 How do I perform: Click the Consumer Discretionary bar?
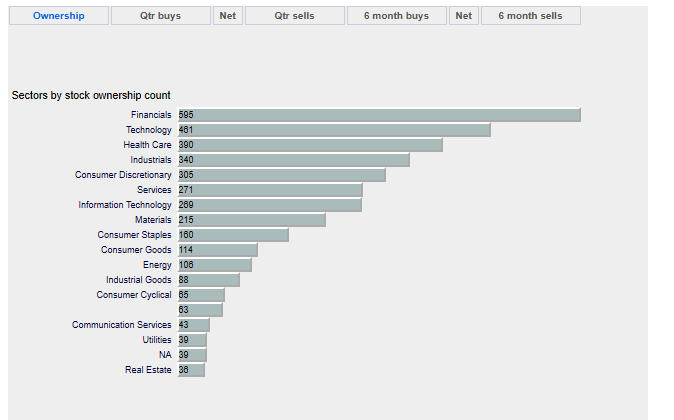pos(282,175)
